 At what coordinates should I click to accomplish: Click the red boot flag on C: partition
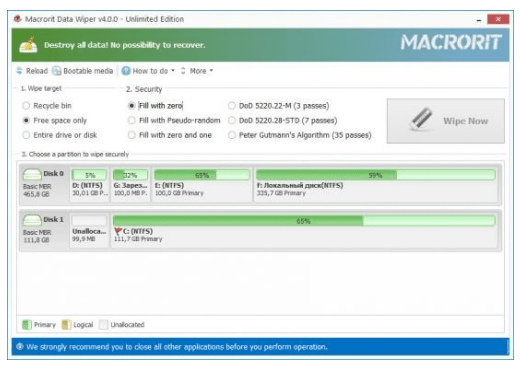(x=118, y=231)
